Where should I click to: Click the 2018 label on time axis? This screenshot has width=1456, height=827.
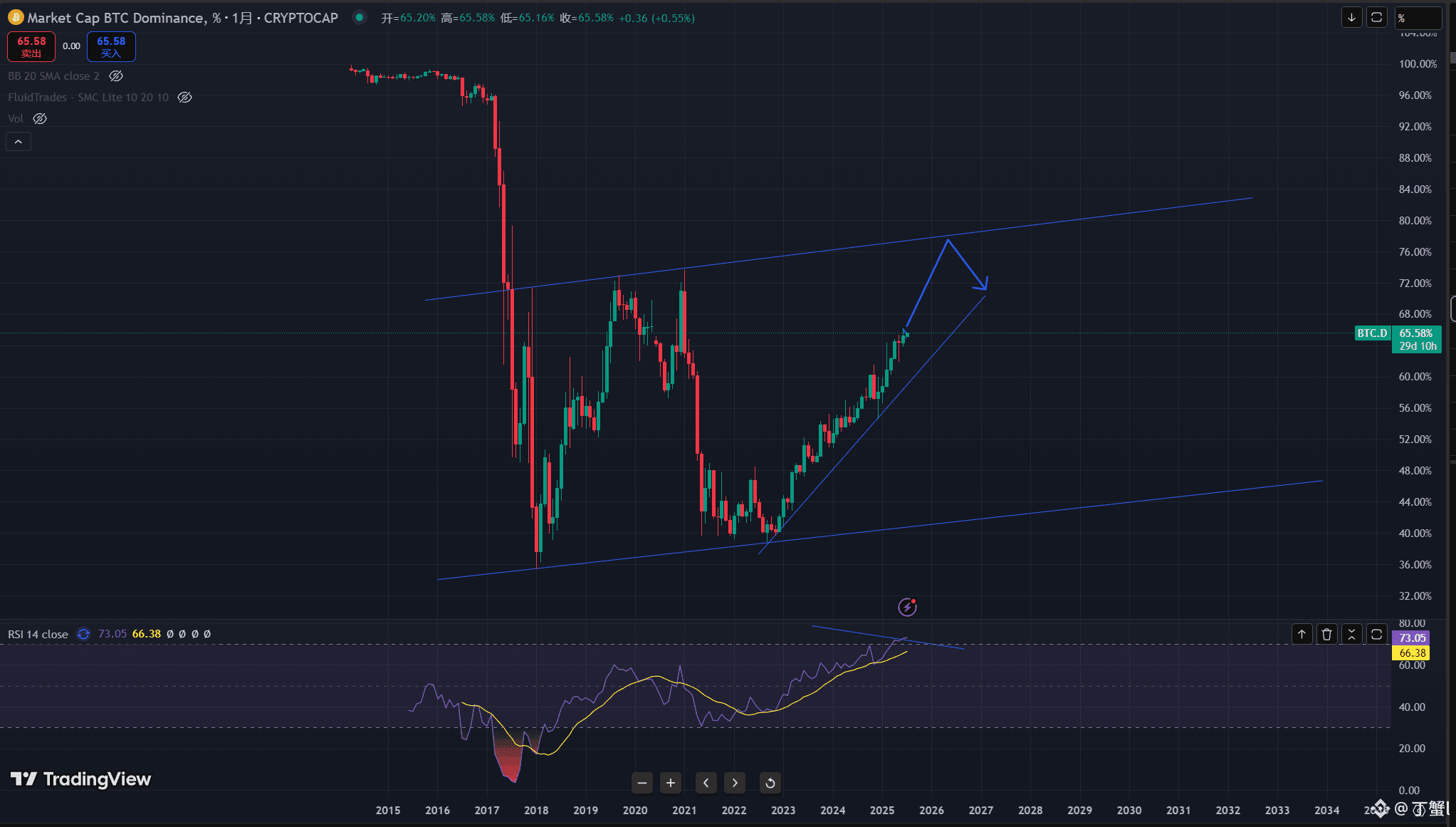536,810
